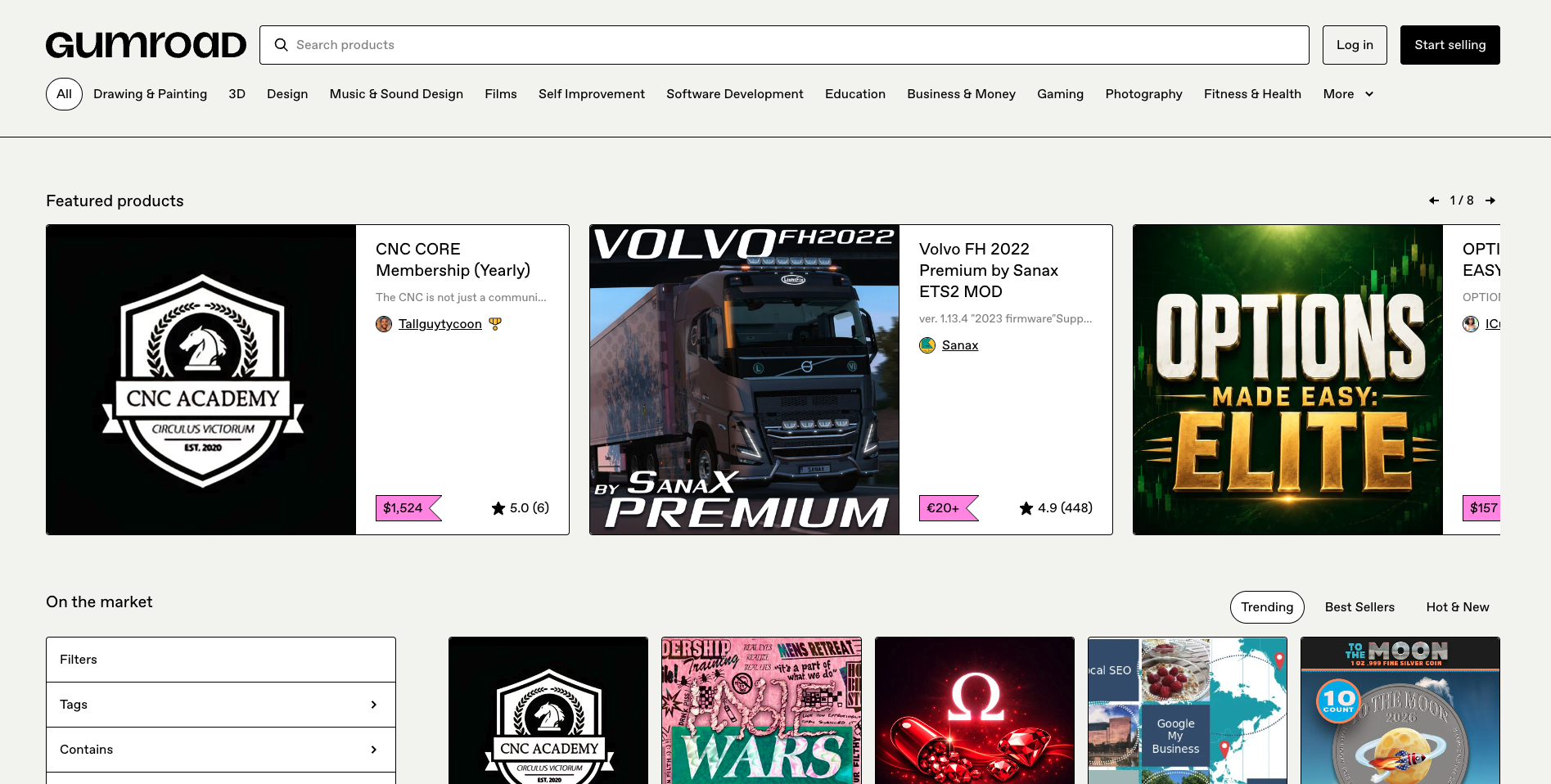The height and width of the screenshot is (784, 1551).
Task: Click the $1,524 price tag
Action: pyautogui.click(x=408, y=508)
